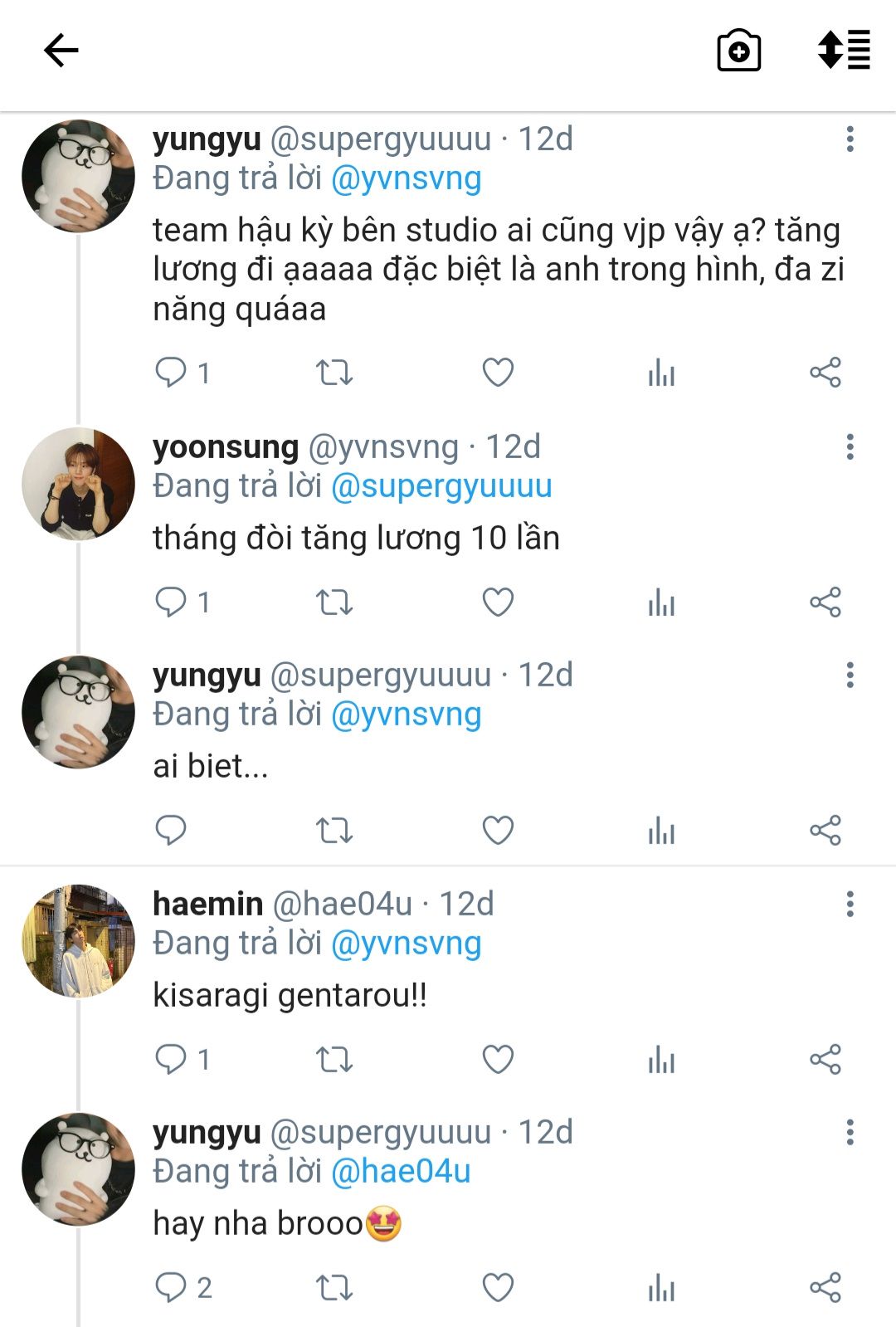Like haemin's 'kisaragi gentarou!!' tweet

pyautogui.click(x=498, y=1059)
